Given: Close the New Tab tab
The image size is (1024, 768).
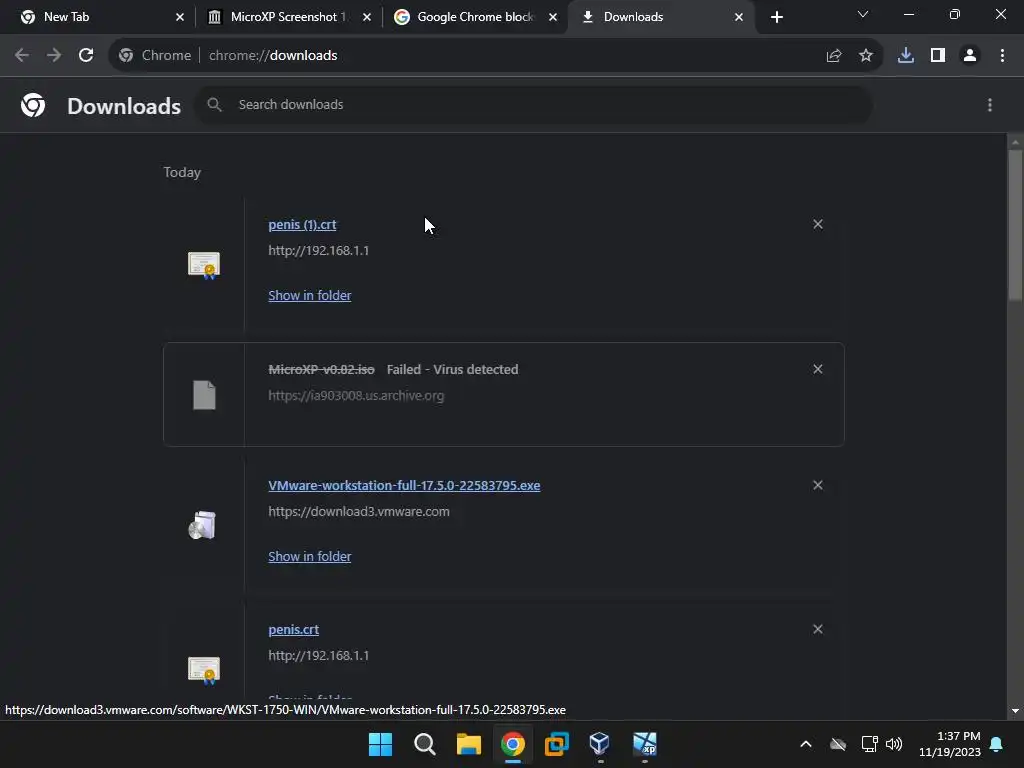Looking at the screenshot, I should (x=180, y=17).
